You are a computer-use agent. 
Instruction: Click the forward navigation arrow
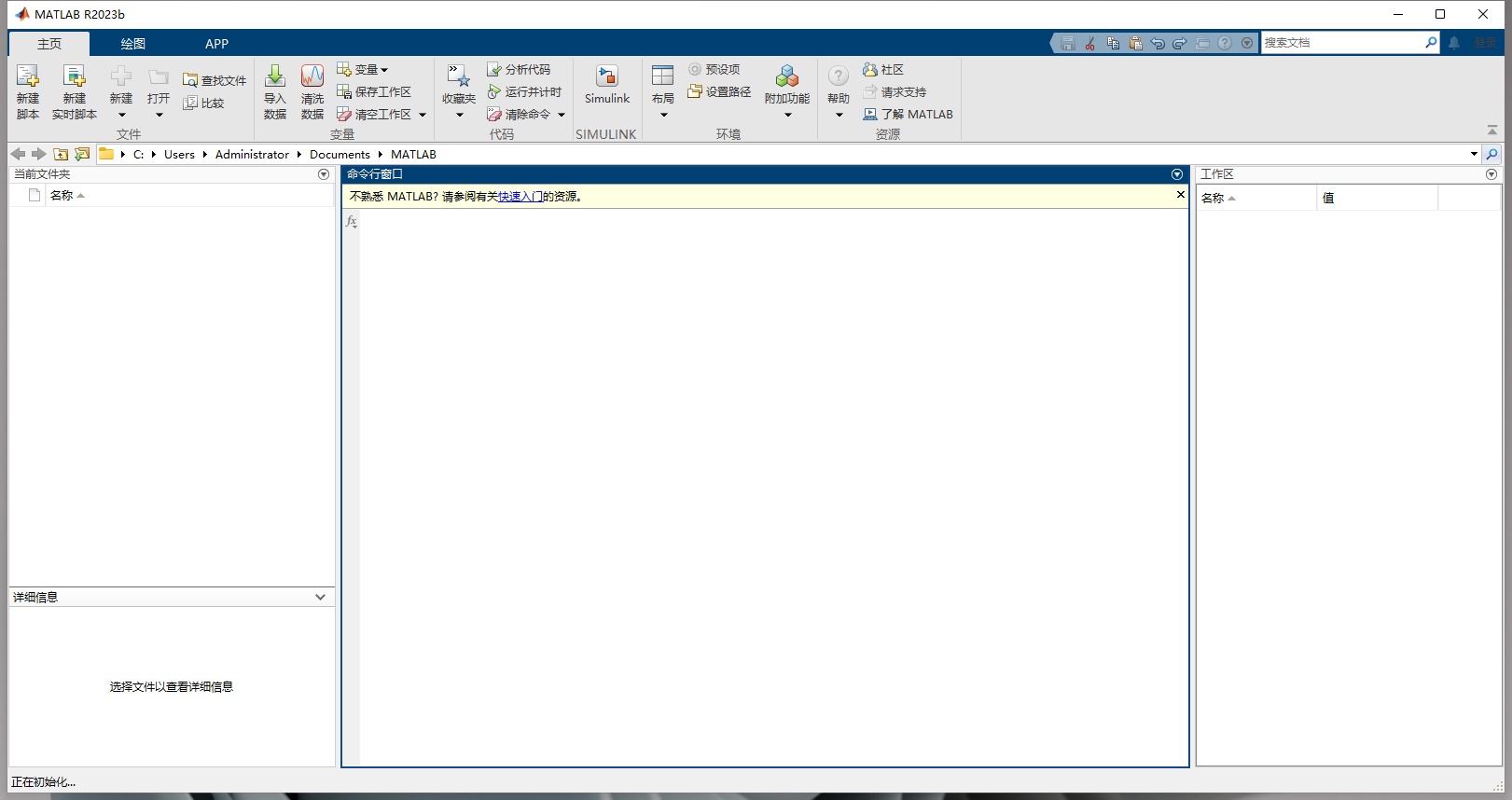tap(38, 154)
